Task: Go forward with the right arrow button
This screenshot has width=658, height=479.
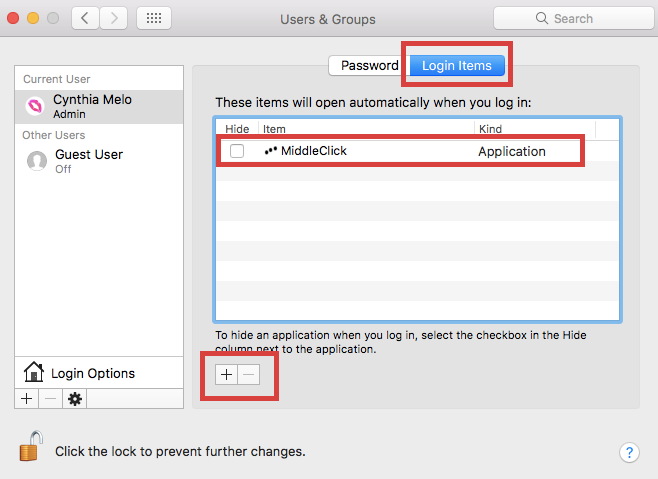Action: (x=113, y=18)
